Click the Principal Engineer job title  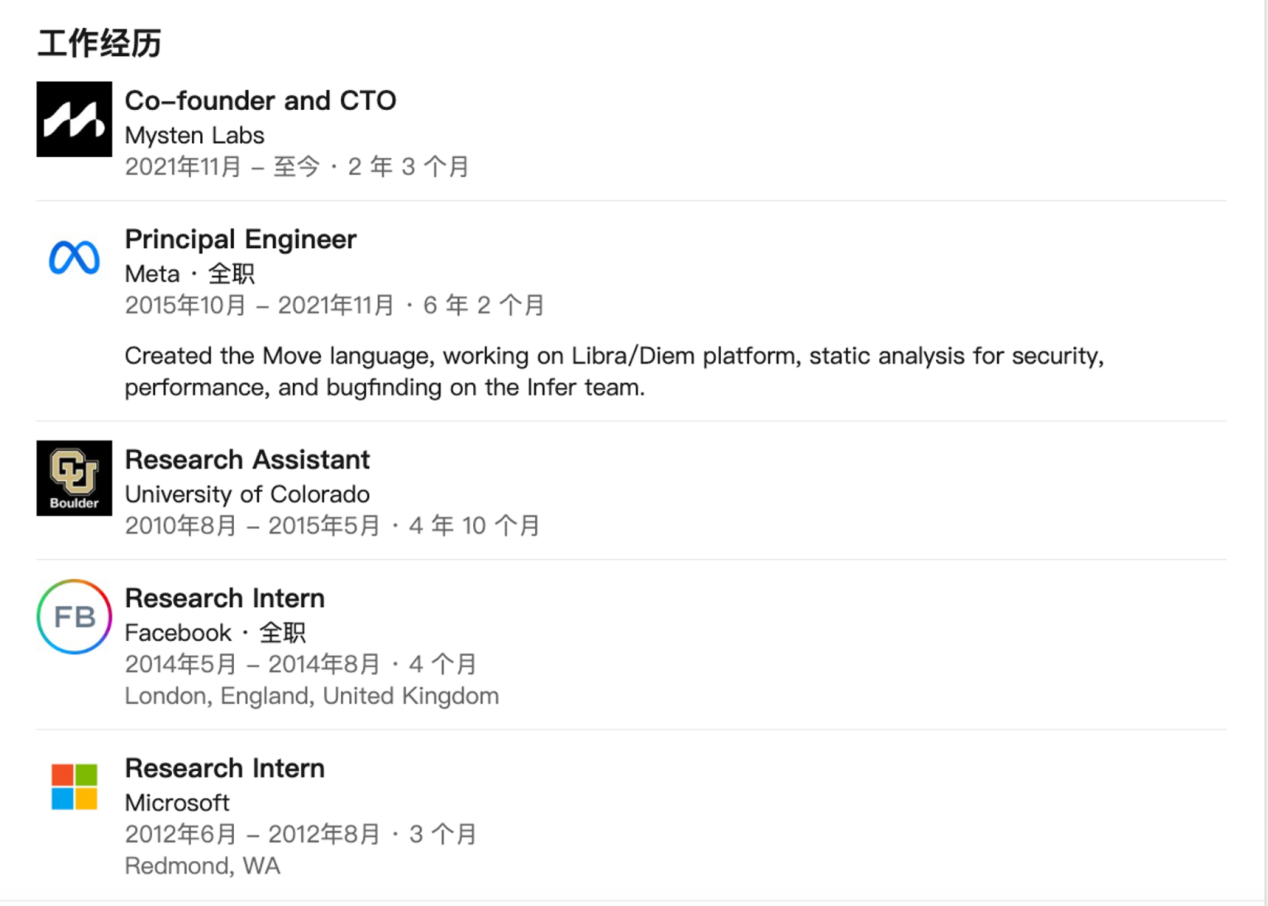click(240, 240)
